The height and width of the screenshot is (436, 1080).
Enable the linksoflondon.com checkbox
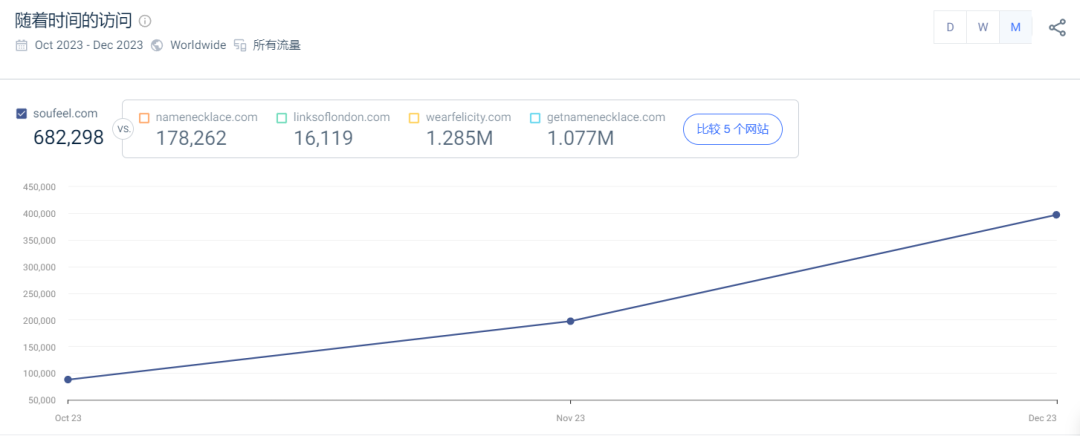282,118
